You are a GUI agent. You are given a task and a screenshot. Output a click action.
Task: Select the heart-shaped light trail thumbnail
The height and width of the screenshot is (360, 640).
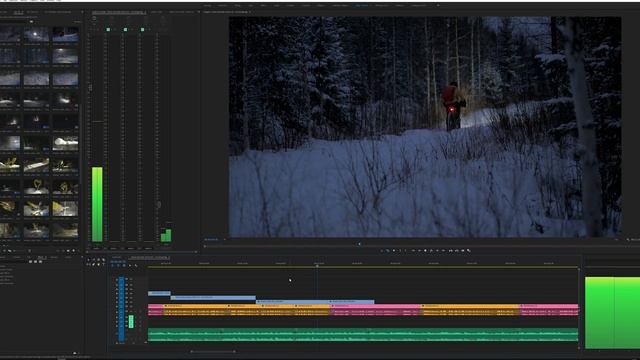click(x=36, y=187)
